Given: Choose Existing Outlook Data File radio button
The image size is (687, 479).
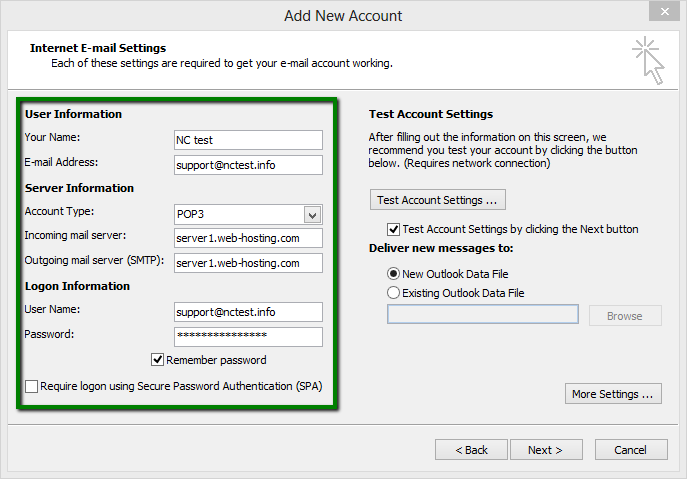Looking at the screenshot, I should tap(393, 293).
